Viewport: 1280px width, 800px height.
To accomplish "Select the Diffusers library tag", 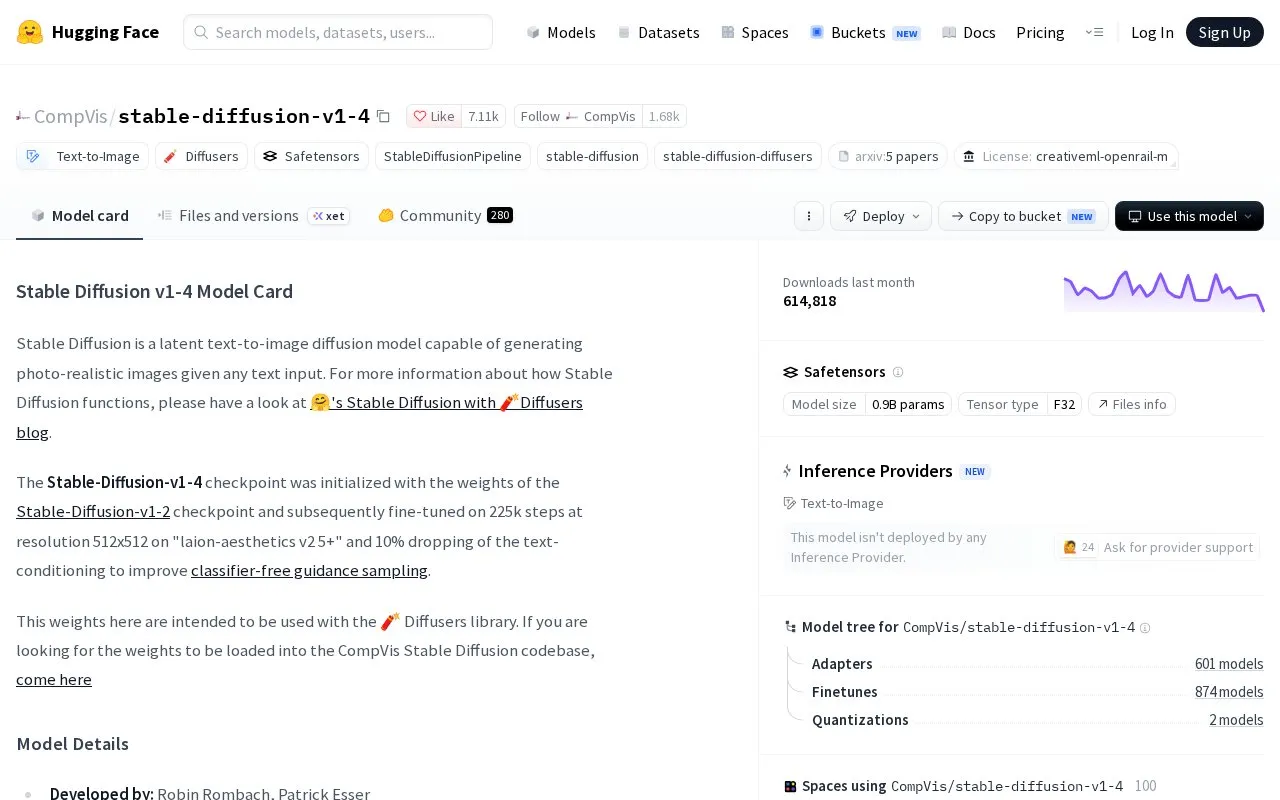I will (x=201, y=156).
